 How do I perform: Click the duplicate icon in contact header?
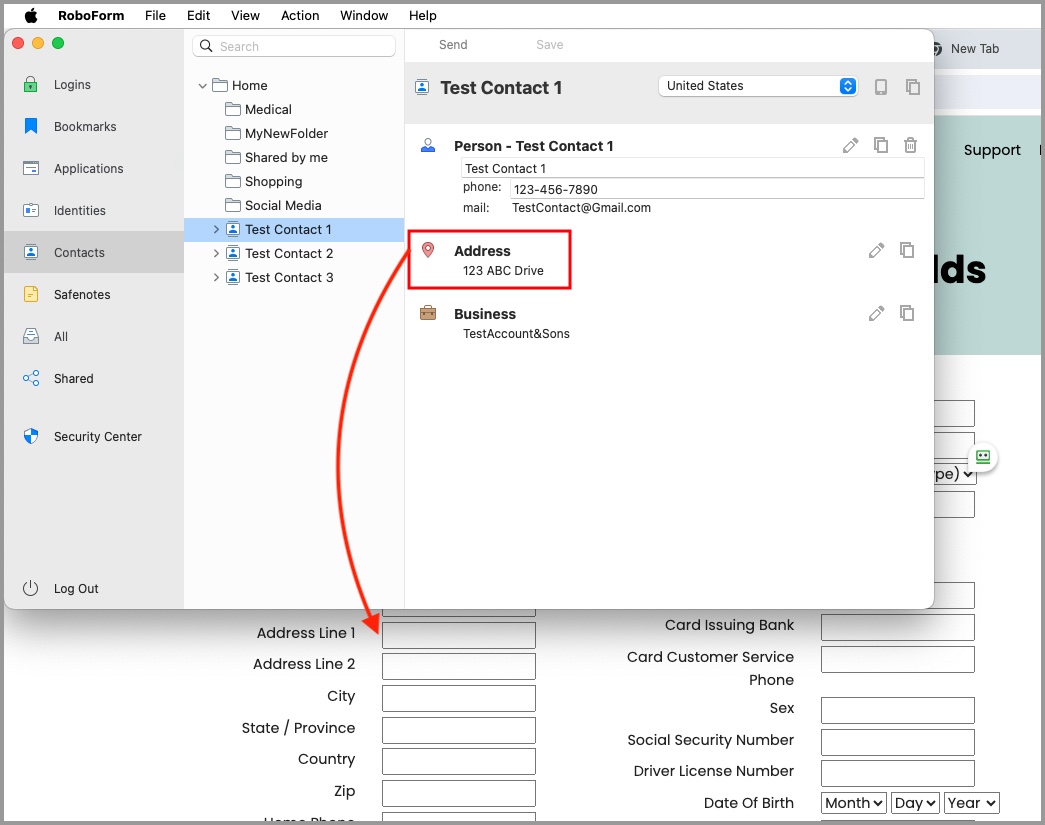coord(913,87)
